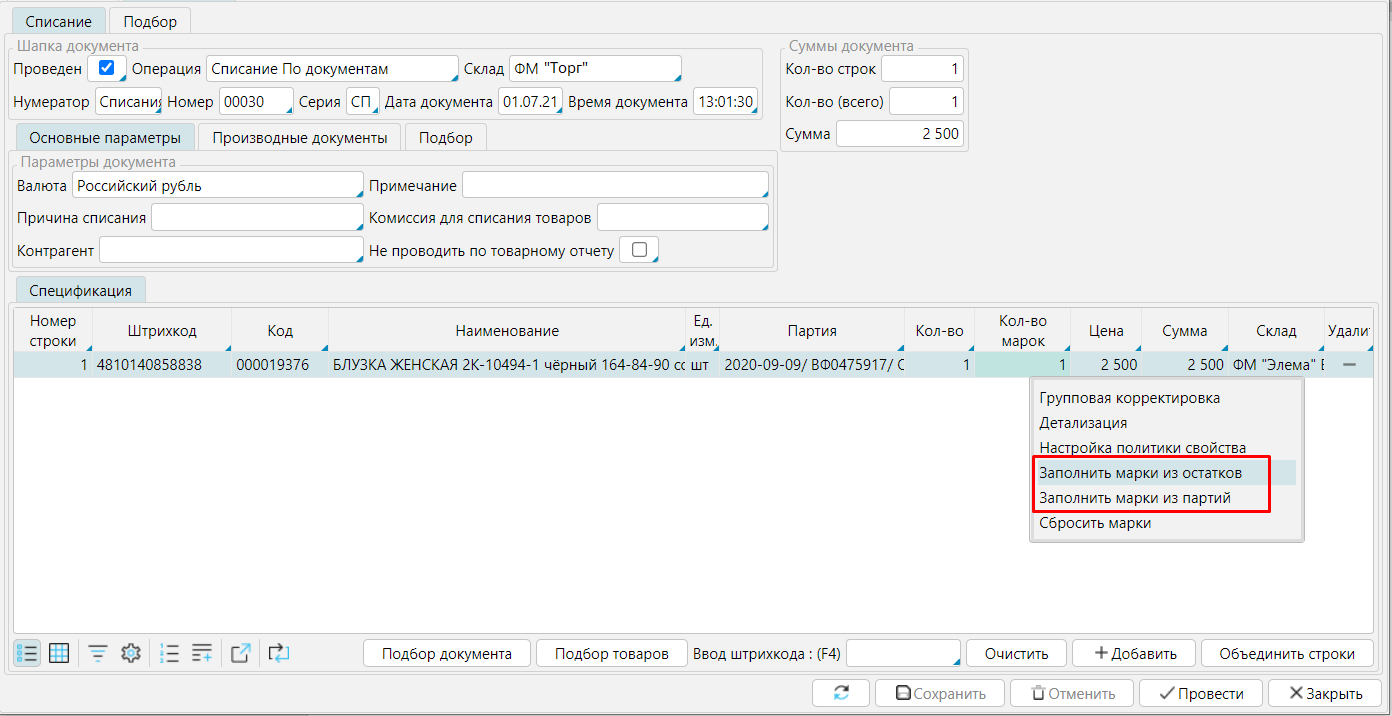Switch to list view icon in toolbar
The height and width of the screenshot is (716, 1392).
coord(28,654)
